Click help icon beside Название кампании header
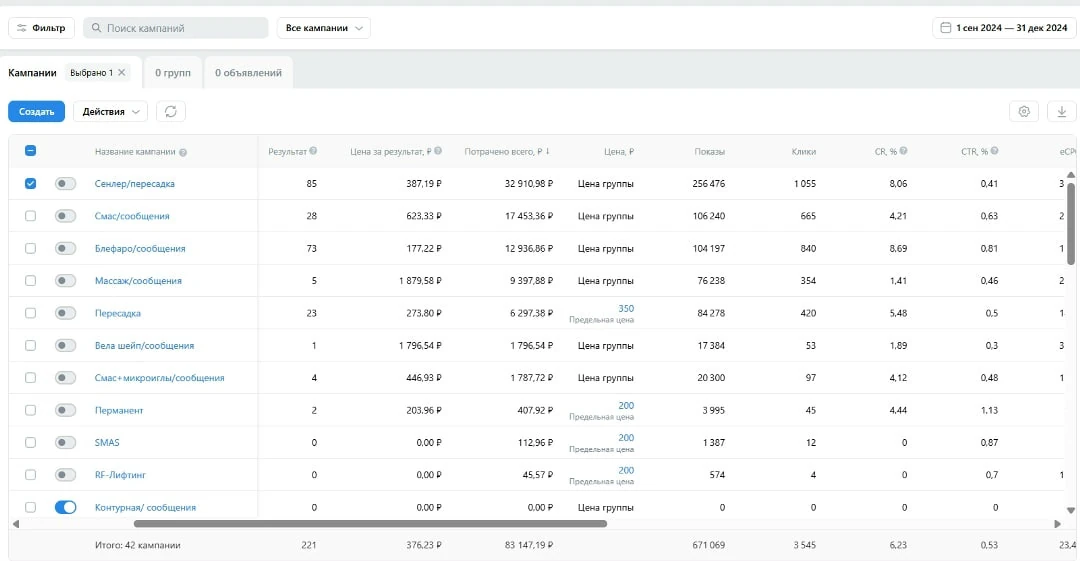The image size is (1080, 561). [183, 152]
